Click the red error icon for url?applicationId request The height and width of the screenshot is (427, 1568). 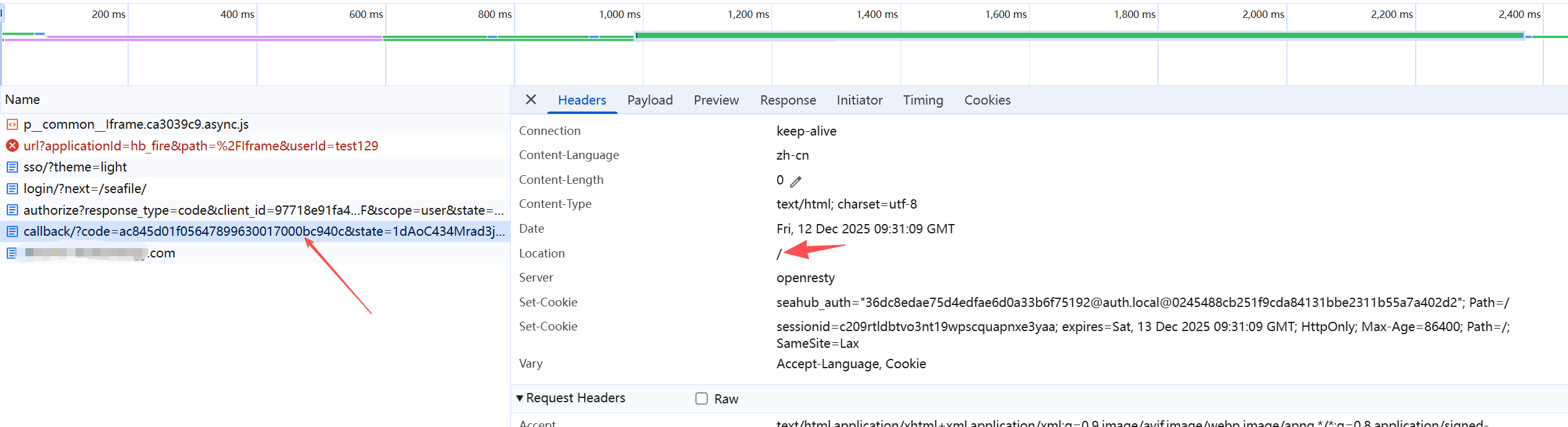point(12,146)
